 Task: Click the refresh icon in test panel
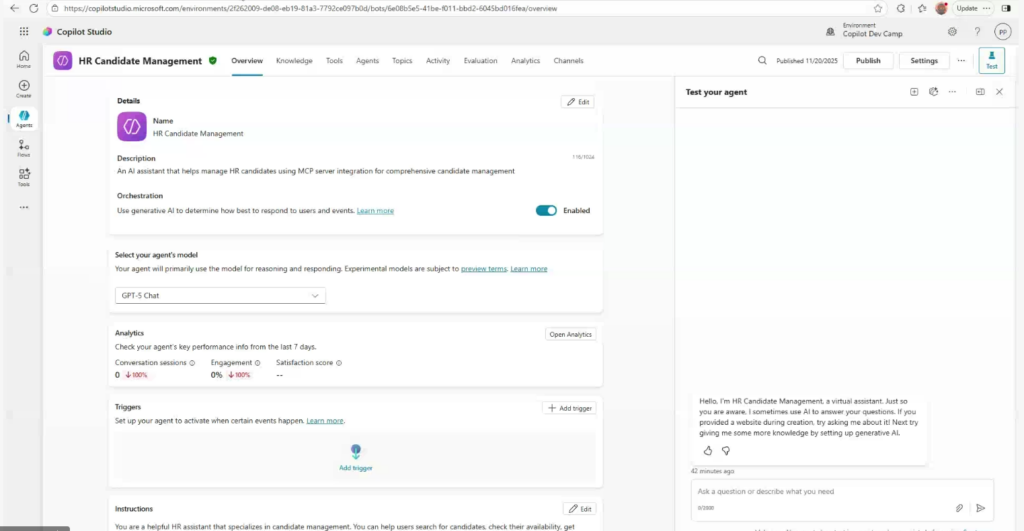[933, 92]
